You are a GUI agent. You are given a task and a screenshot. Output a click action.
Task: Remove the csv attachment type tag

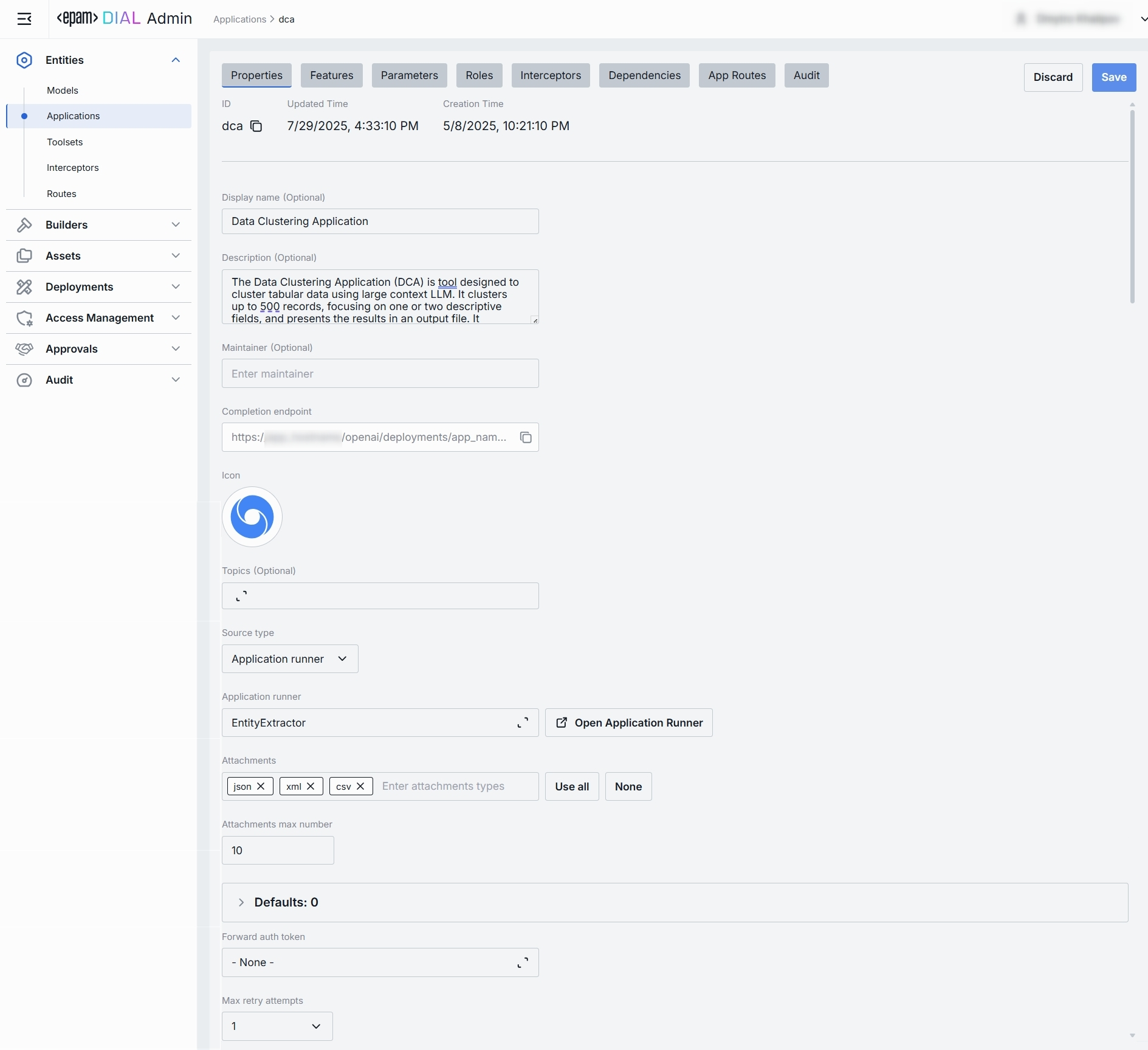point(360,786)
